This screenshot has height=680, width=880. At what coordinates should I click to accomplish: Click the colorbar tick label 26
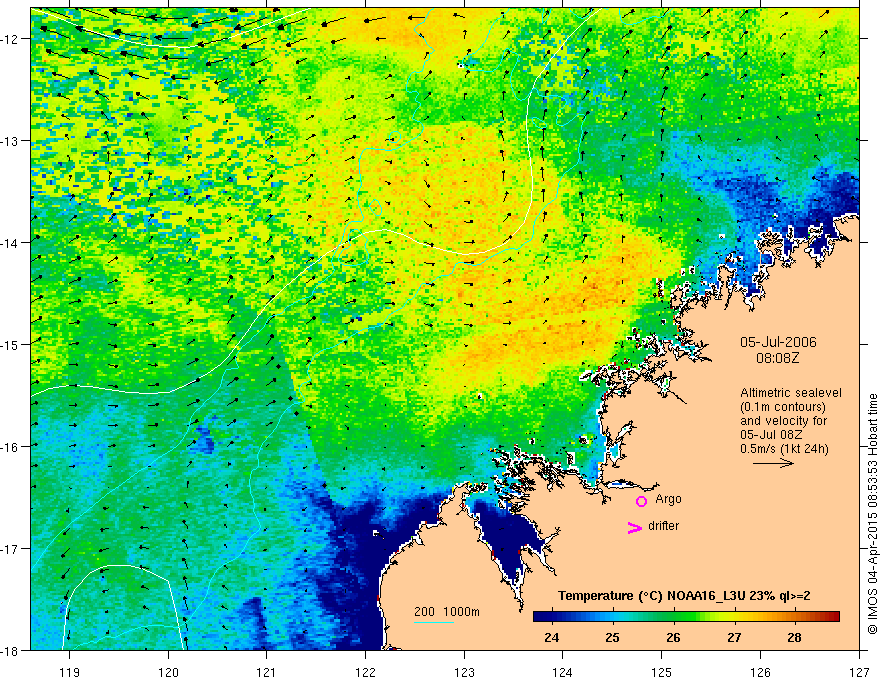[x=673, y=637]
